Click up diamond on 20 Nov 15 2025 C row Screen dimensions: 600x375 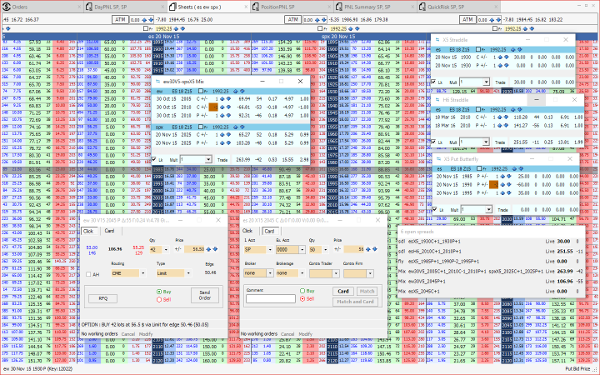(222, 135)
